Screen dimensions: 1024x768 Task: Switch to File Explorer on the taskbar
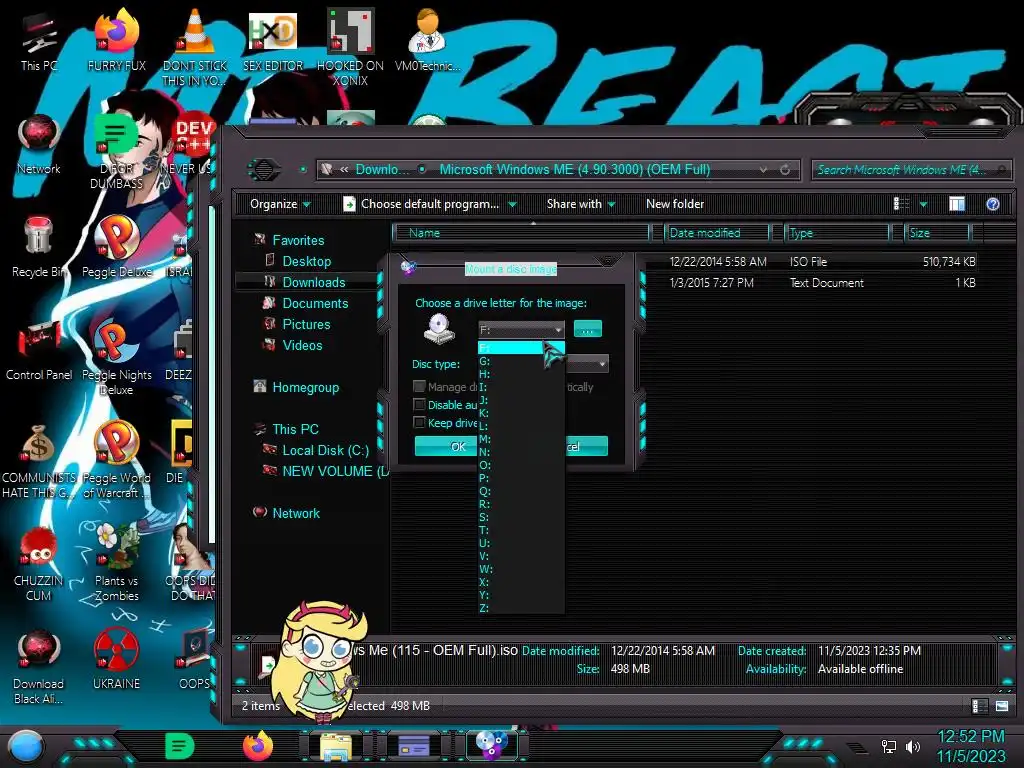point(336,746)
